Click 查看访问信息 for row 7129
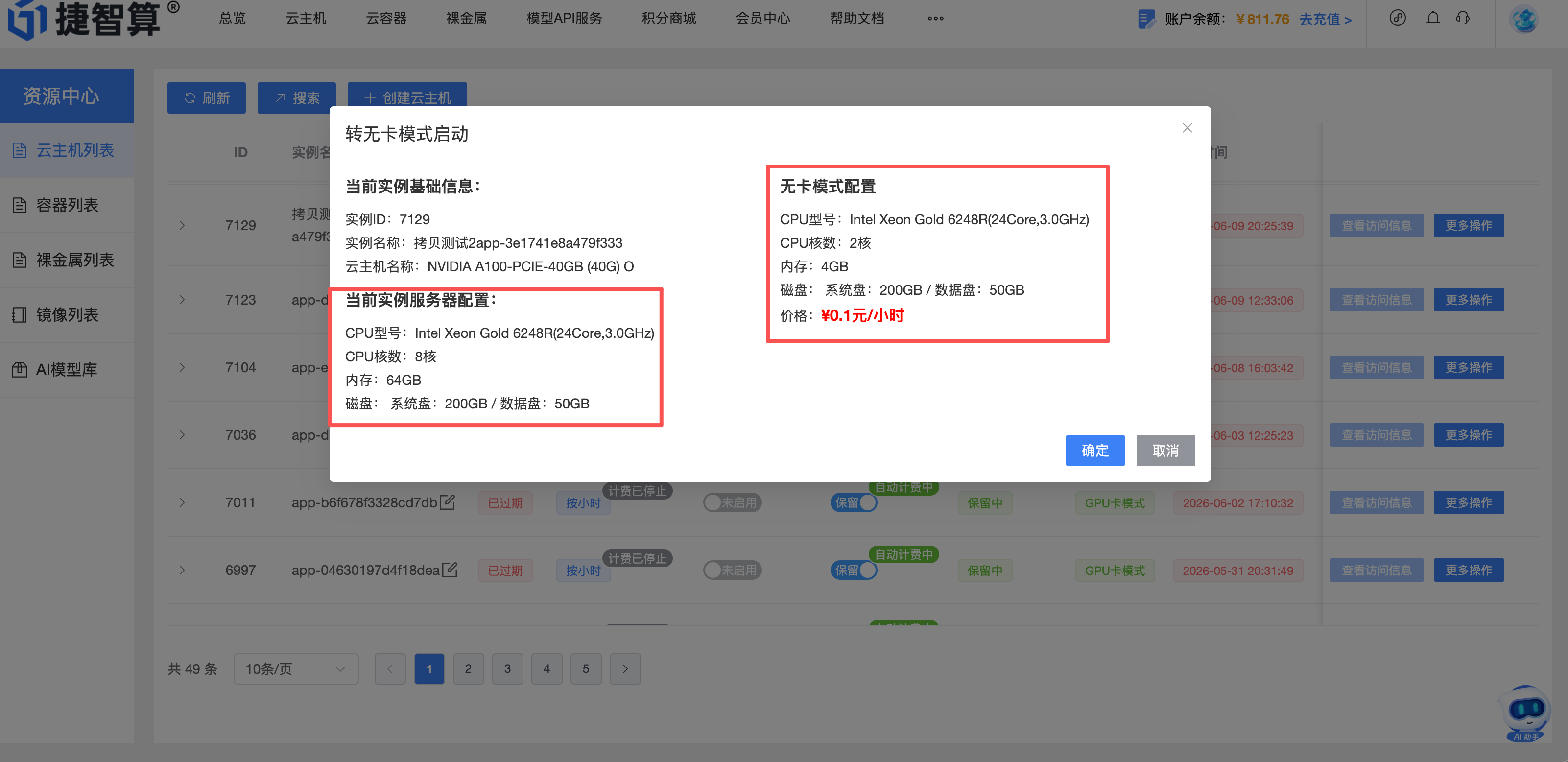Image resolution: width=1568 pixels, height=762 pixels. (x=1376, y=225)
